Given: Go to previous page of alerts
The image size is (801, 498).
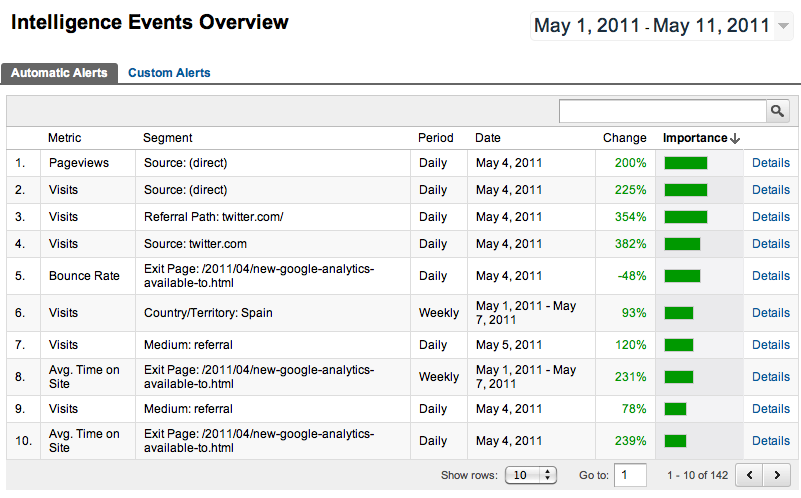Looking at the screenshot, I should [750, 474].
